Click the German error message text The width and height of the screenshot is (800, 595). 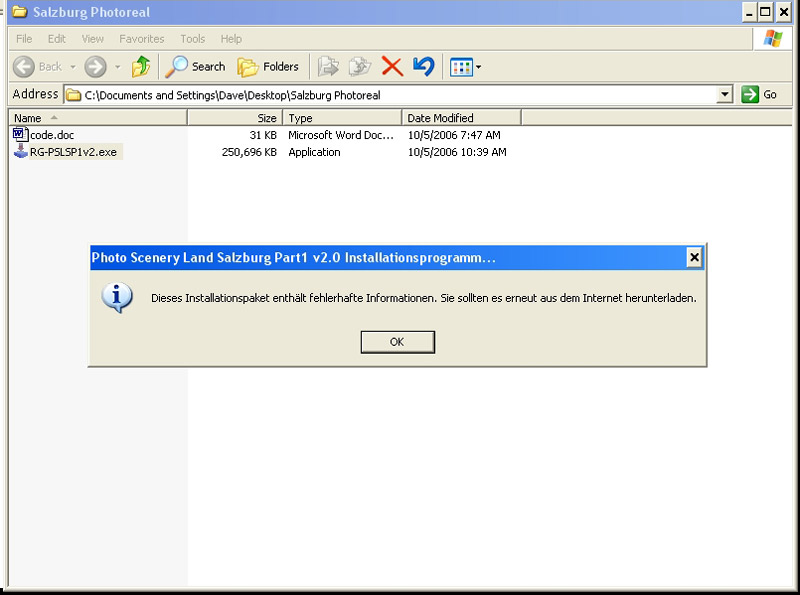(423, 298)
